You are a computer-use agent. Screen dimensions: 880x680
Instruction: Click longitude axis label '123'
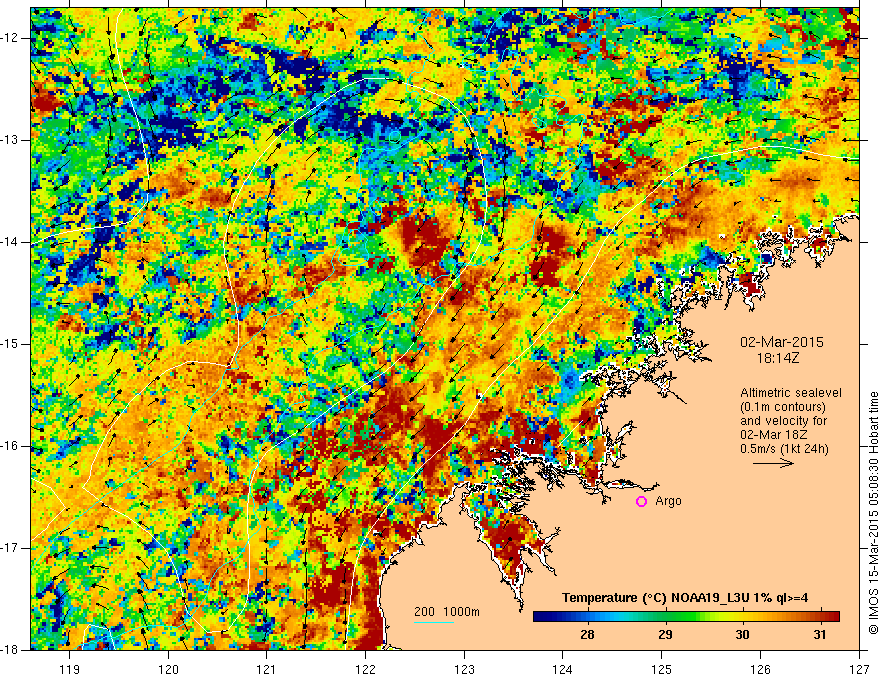[464, 669]
